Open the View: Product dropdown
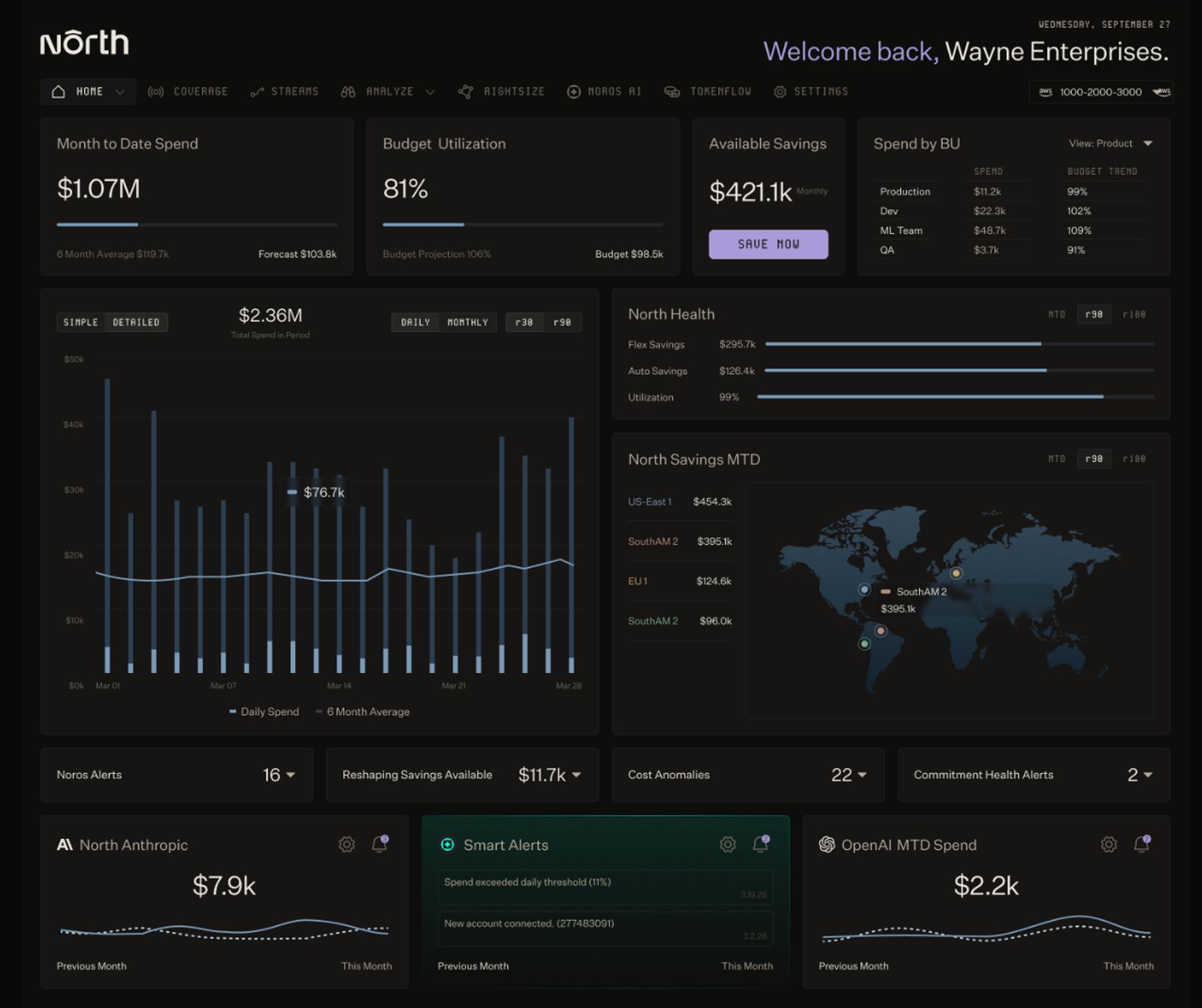The width and height of the screenshot is (1202, 1008). tap(1110, 143)
